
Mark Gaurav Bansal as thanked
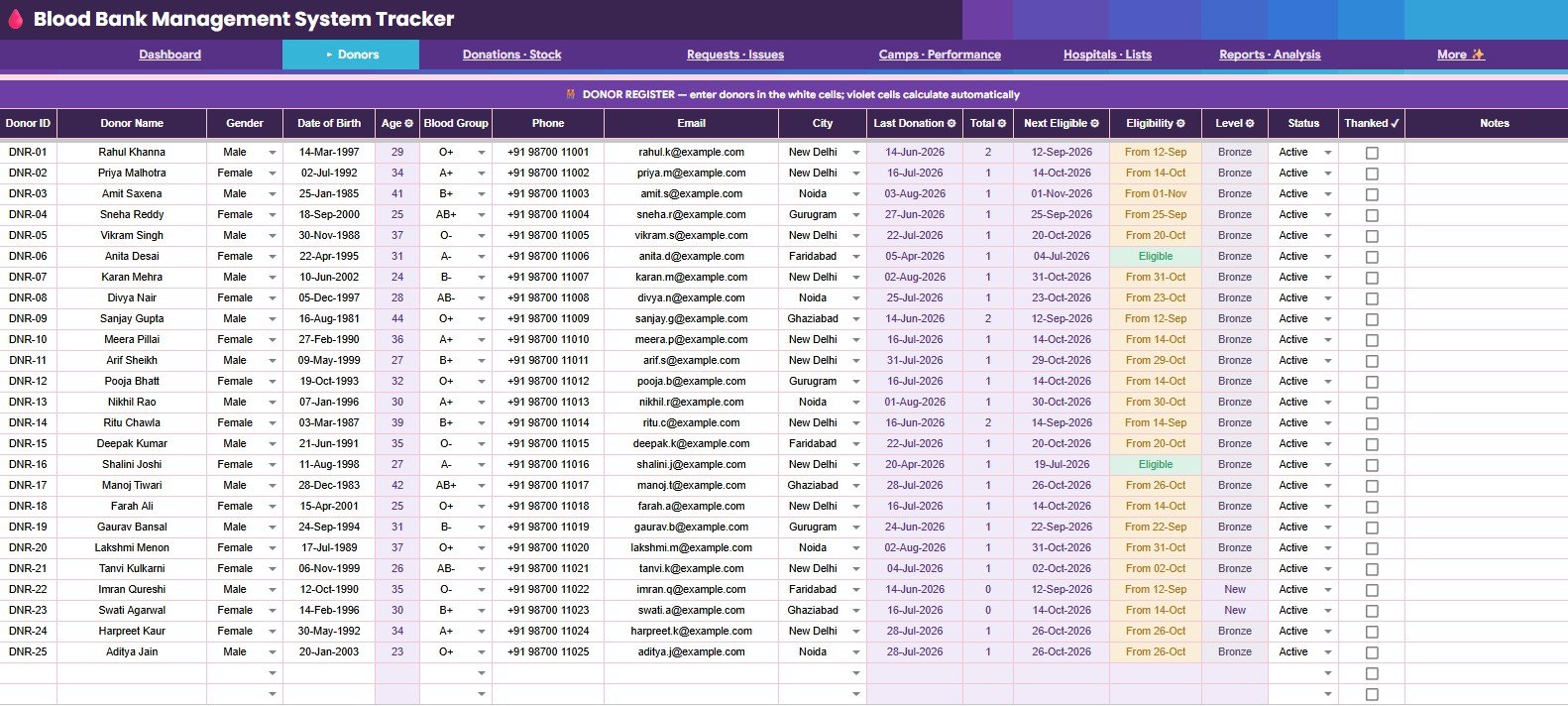click(1372, 528)
